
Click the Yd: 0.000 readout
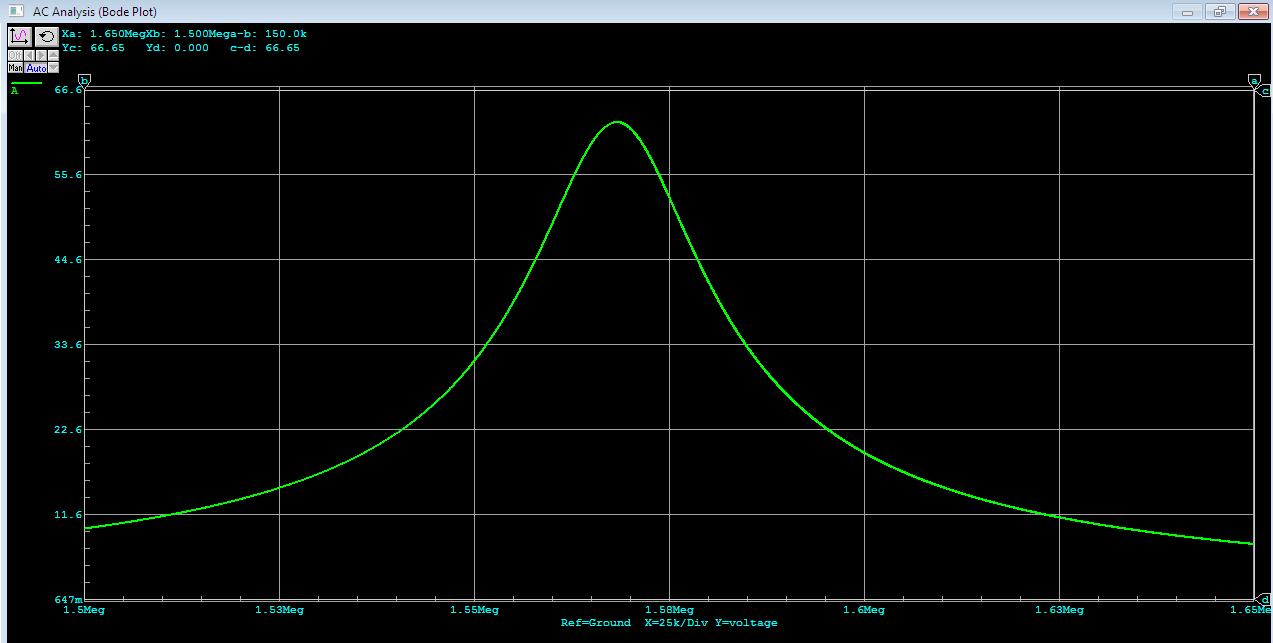pos(177,48)
